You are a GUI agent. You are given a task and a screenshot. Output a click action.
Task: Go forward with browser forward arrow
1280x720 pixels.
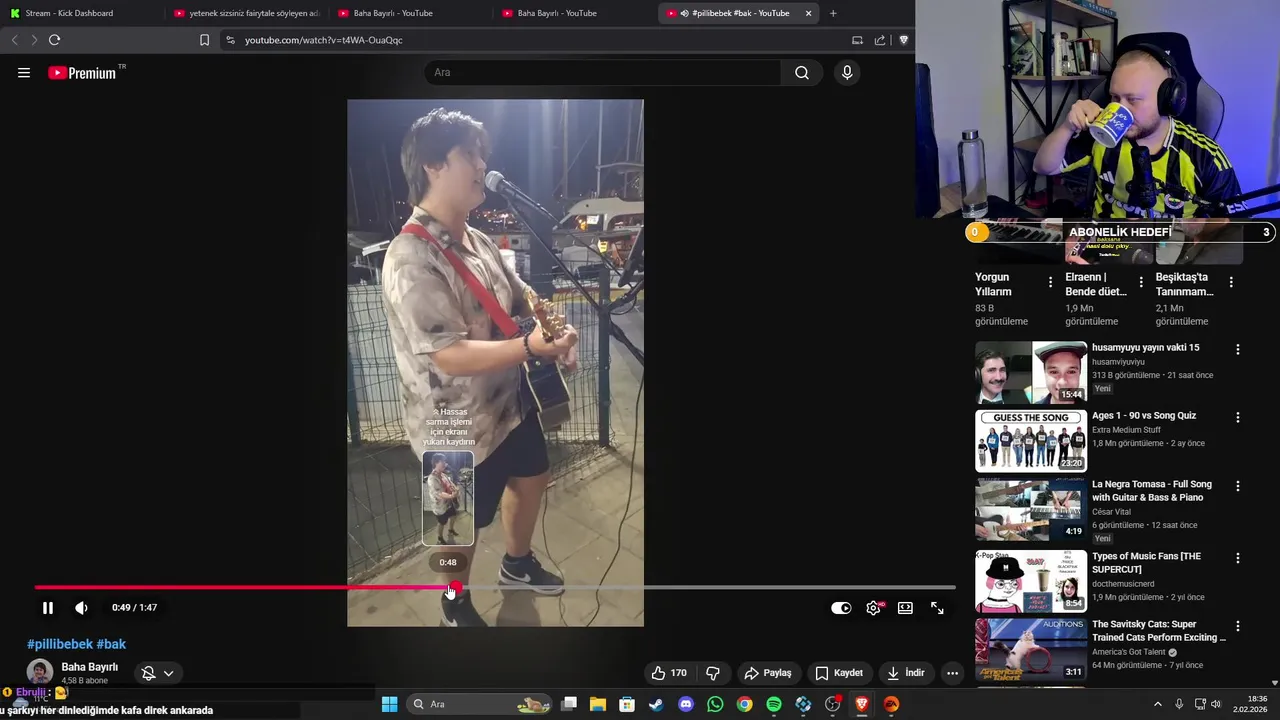34,40
